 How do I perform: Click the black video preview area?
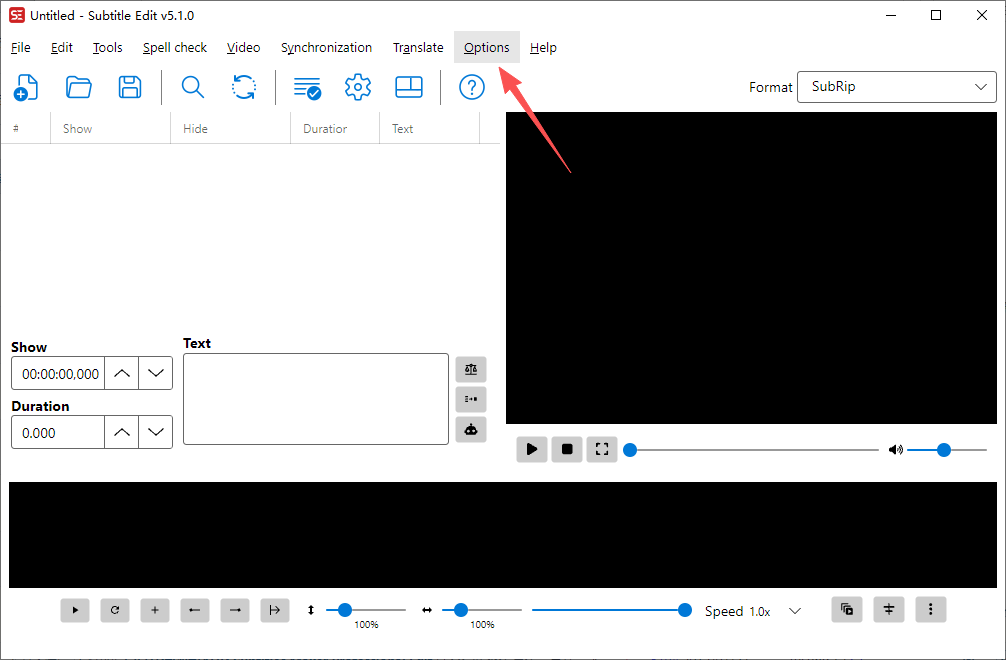click(751, 268)
